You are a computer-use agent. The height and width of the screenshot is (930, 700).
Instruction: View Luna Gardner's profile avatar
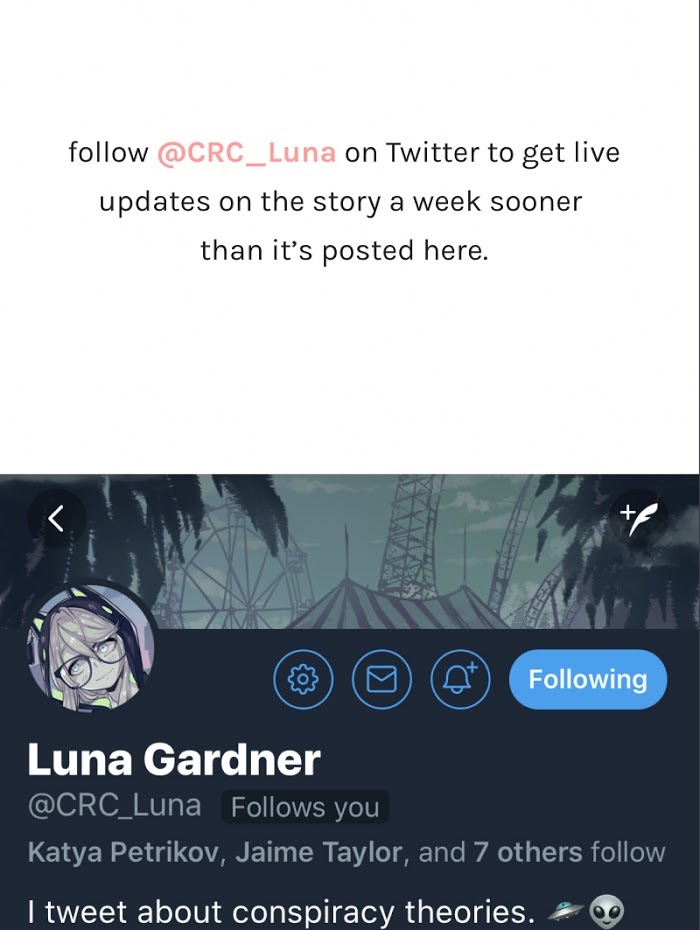[90, 647]
